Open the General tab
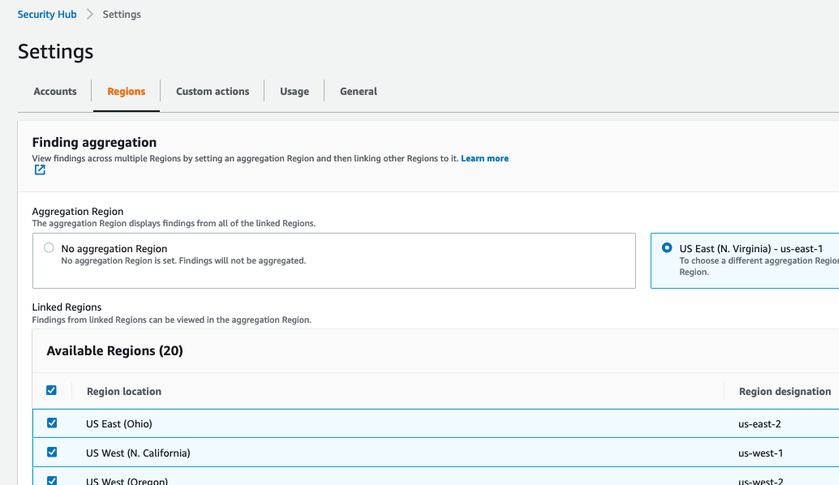839x485 pixels. (x=359, y=92)
